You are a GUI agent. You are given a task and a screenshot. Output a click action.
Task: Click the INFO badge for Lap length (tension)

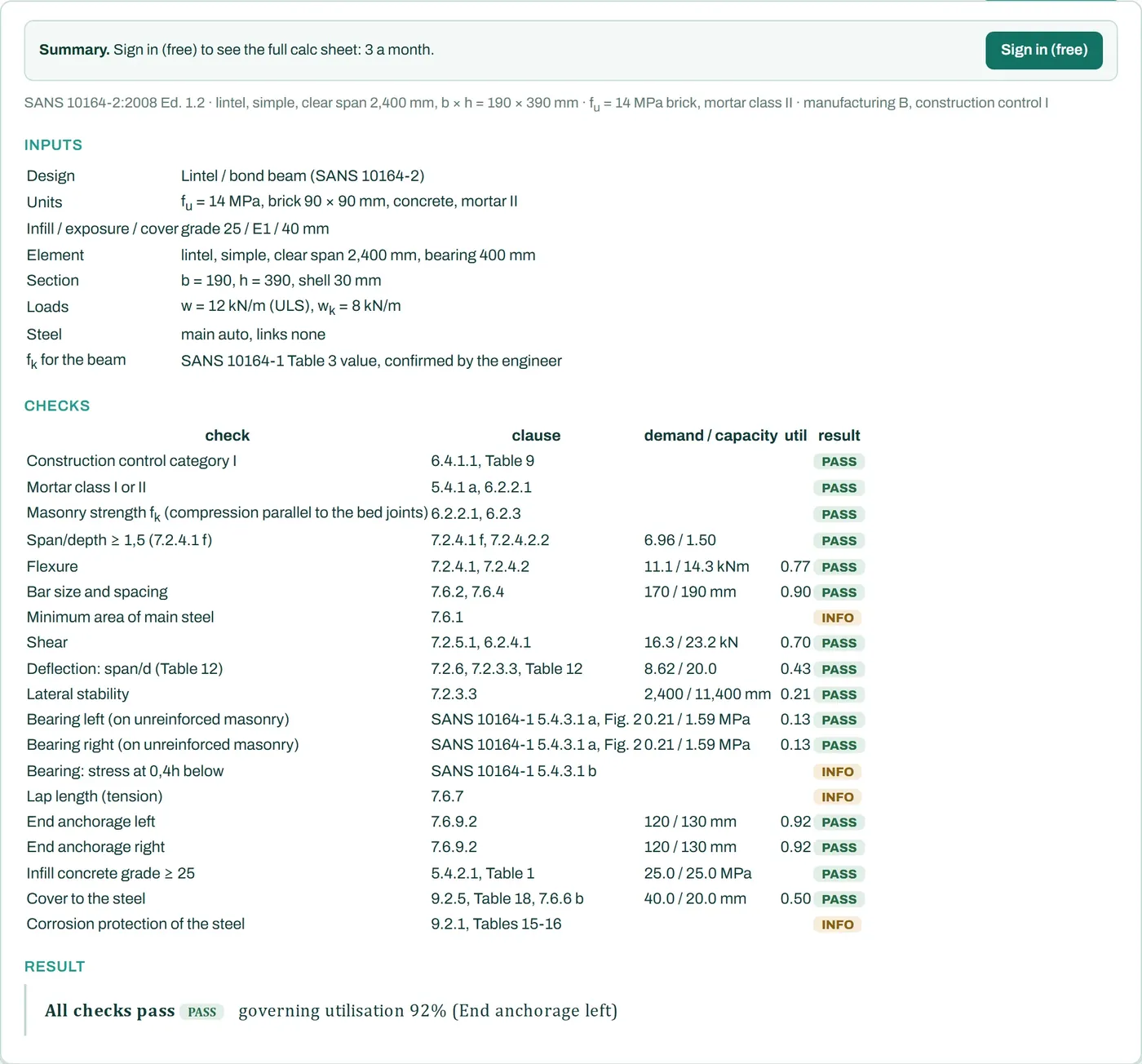[x=838, y=797]
